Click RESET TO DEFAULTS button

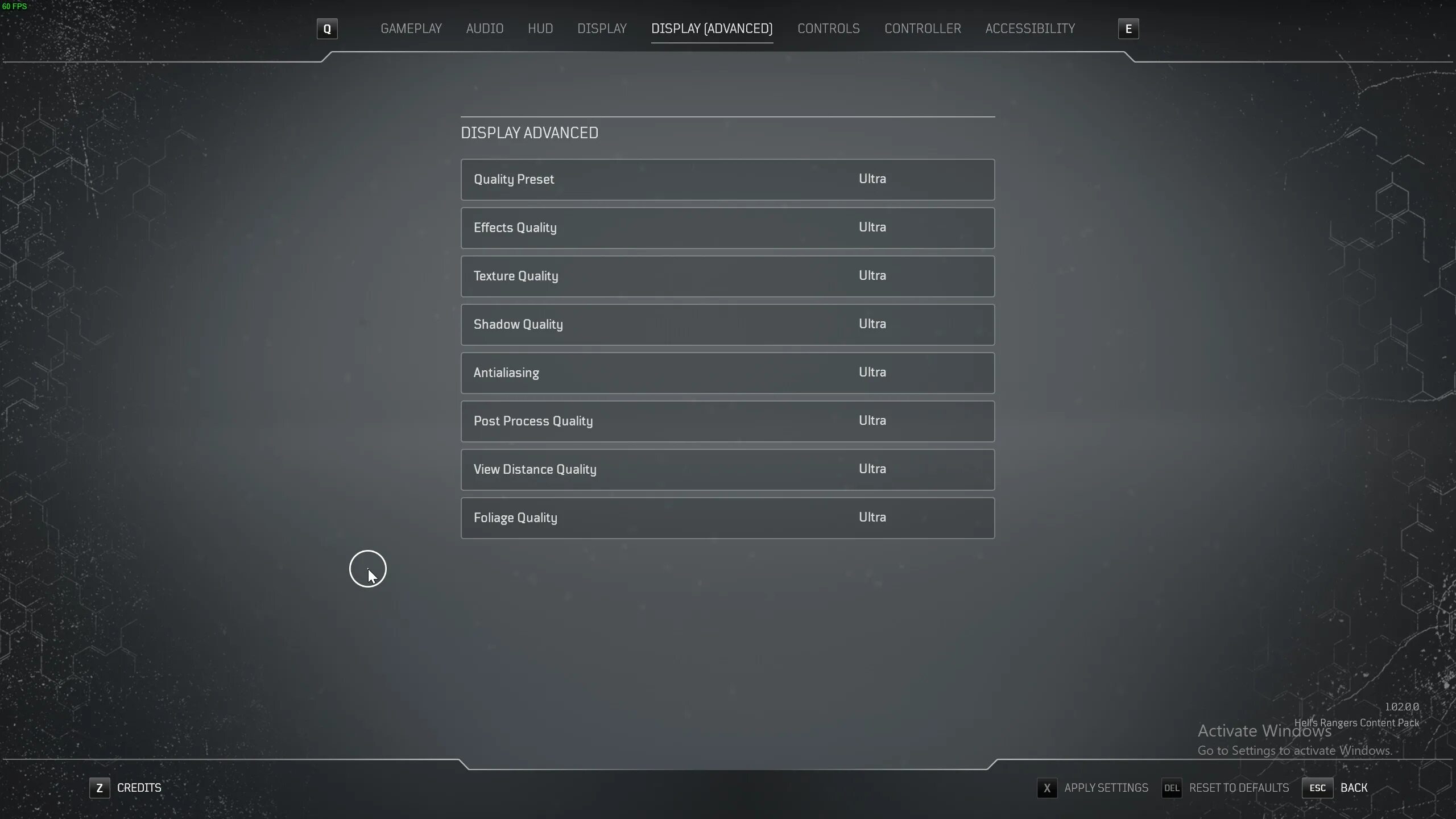pyautogui.click(x=1239, y=787)
